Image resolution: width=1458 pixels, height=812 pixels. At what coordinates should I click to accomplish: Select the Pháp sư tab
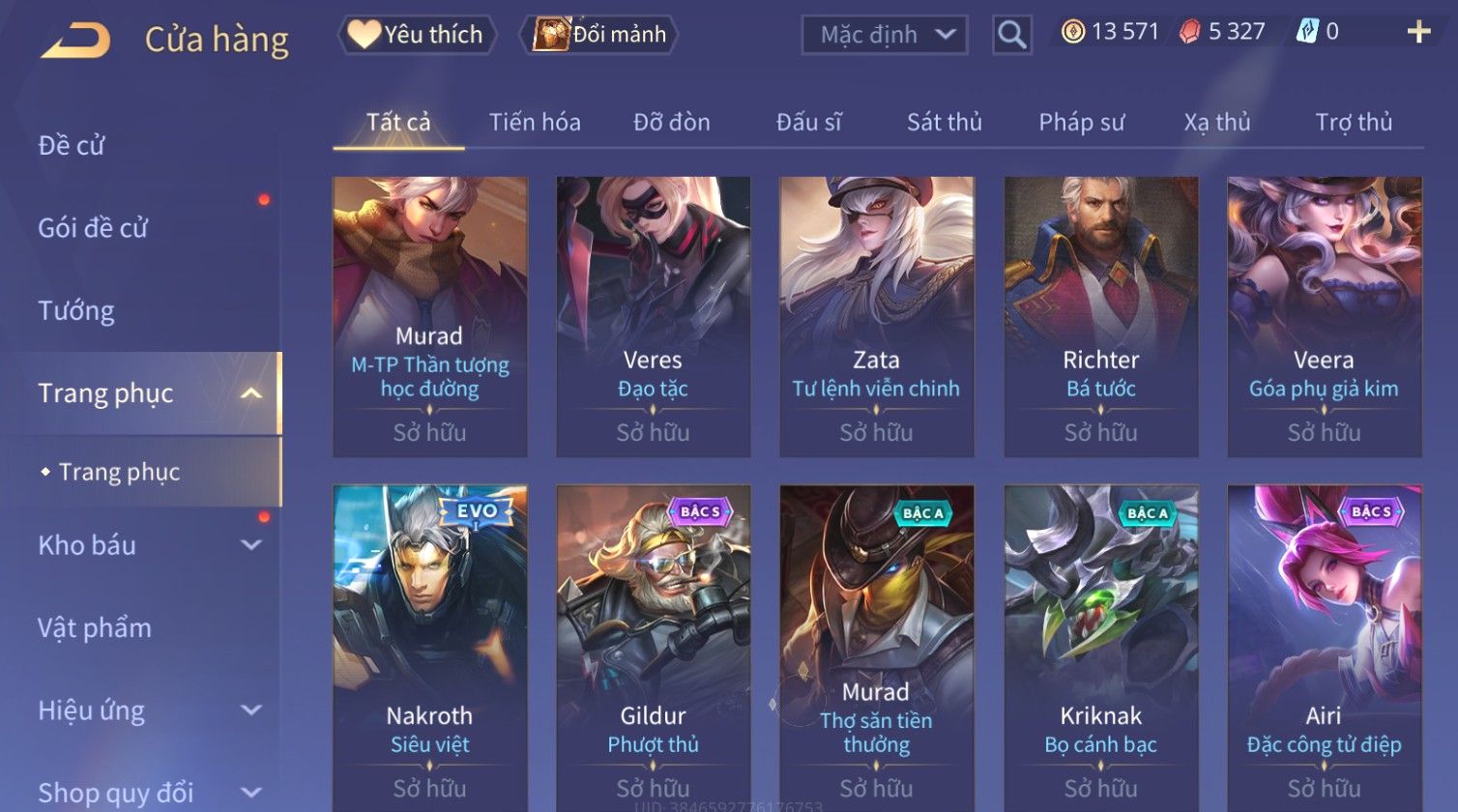(1081, 122)
